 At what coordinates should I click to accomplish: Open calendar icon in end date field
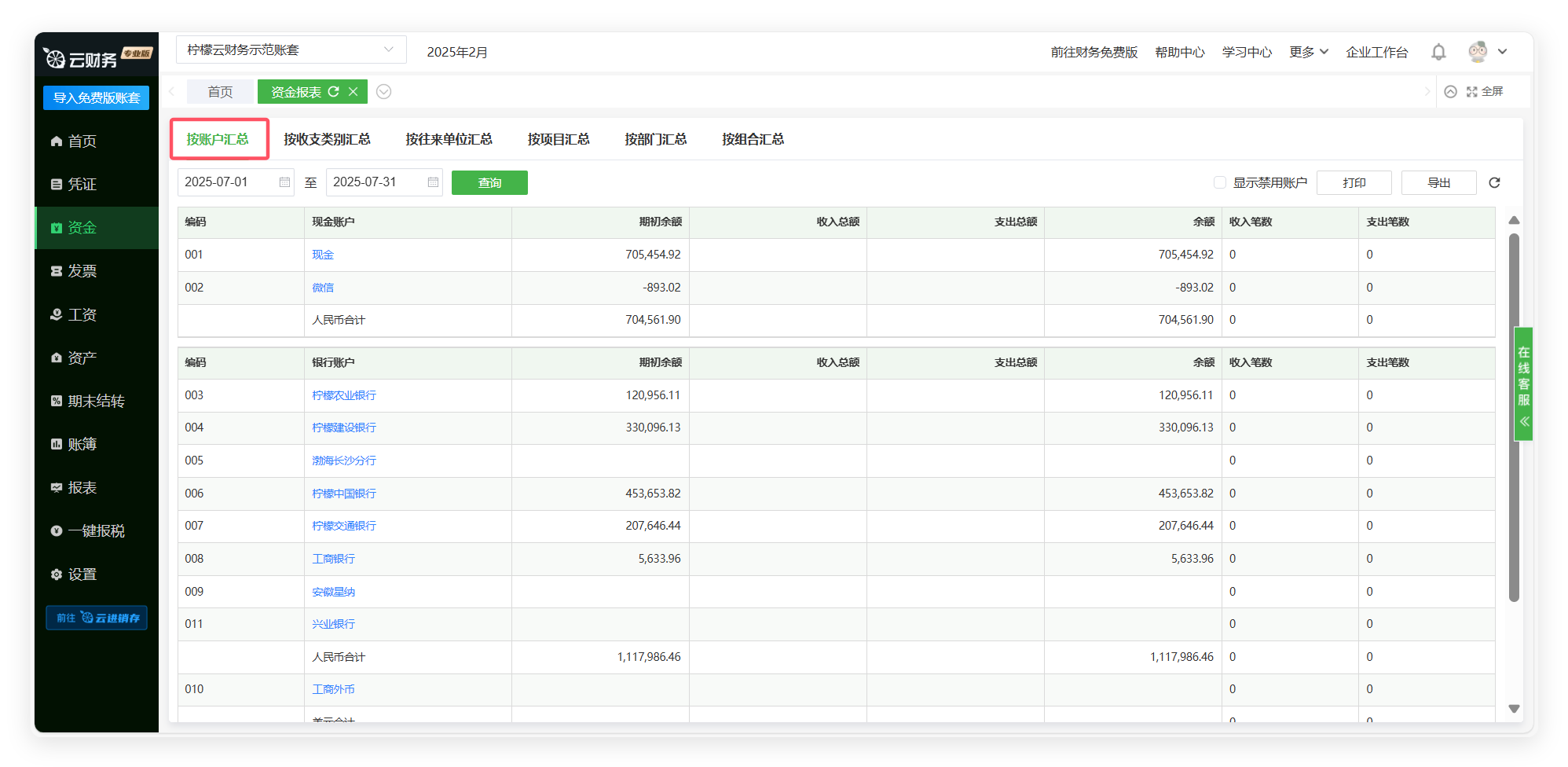(x=433, y=182)
